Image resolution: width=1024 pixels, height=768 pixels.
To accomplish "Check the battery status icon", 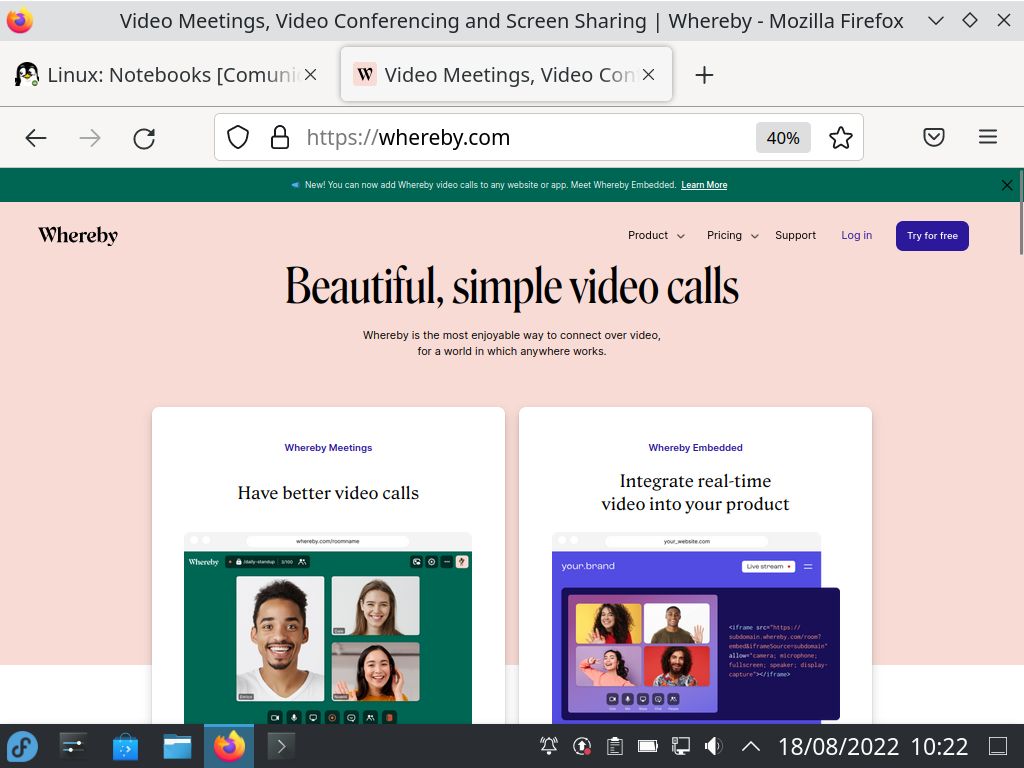I will [648, 746].
